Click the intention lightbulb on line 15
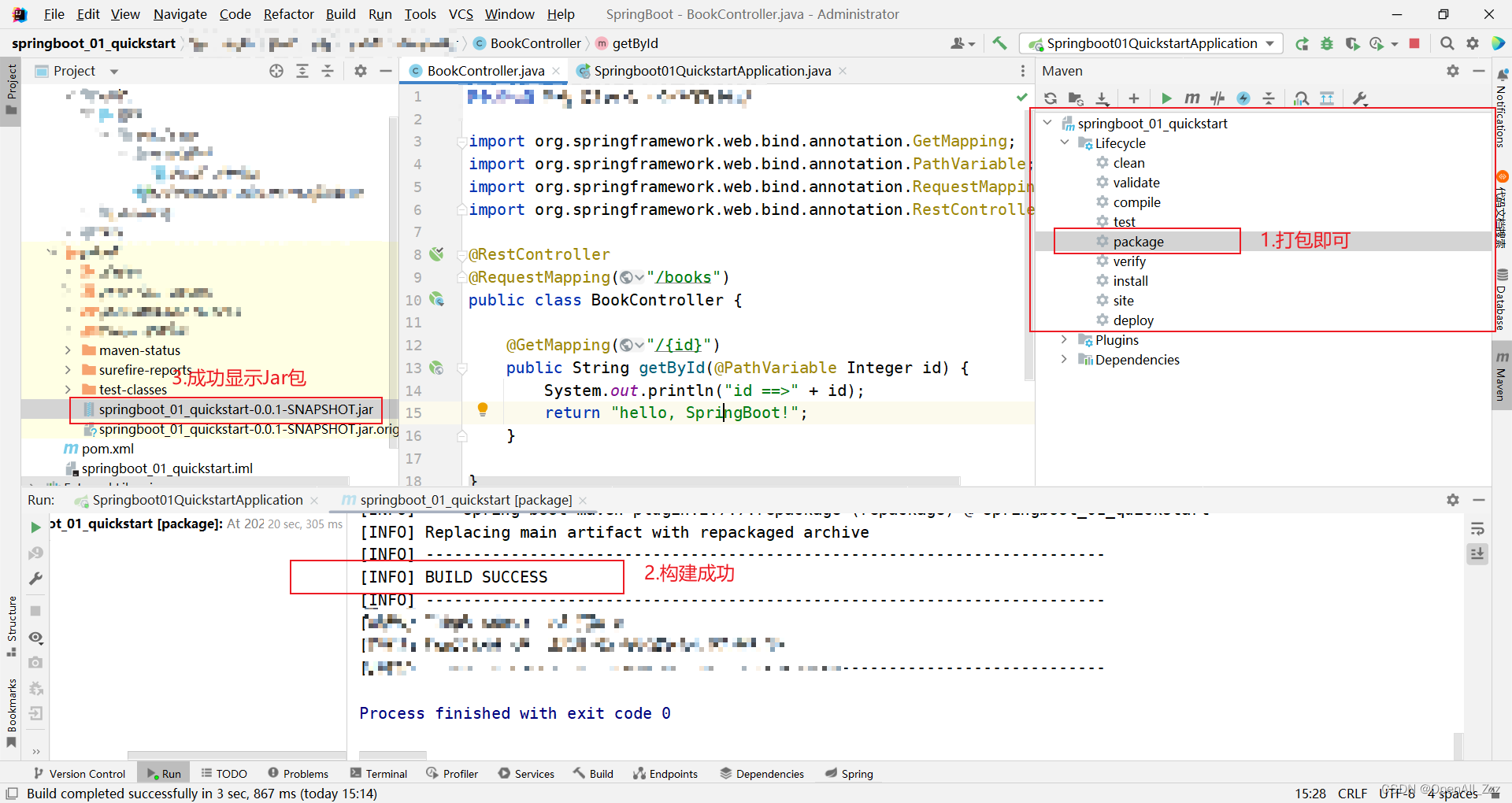The width and height of the screenshot is (1512, 803). pos(483,409)
